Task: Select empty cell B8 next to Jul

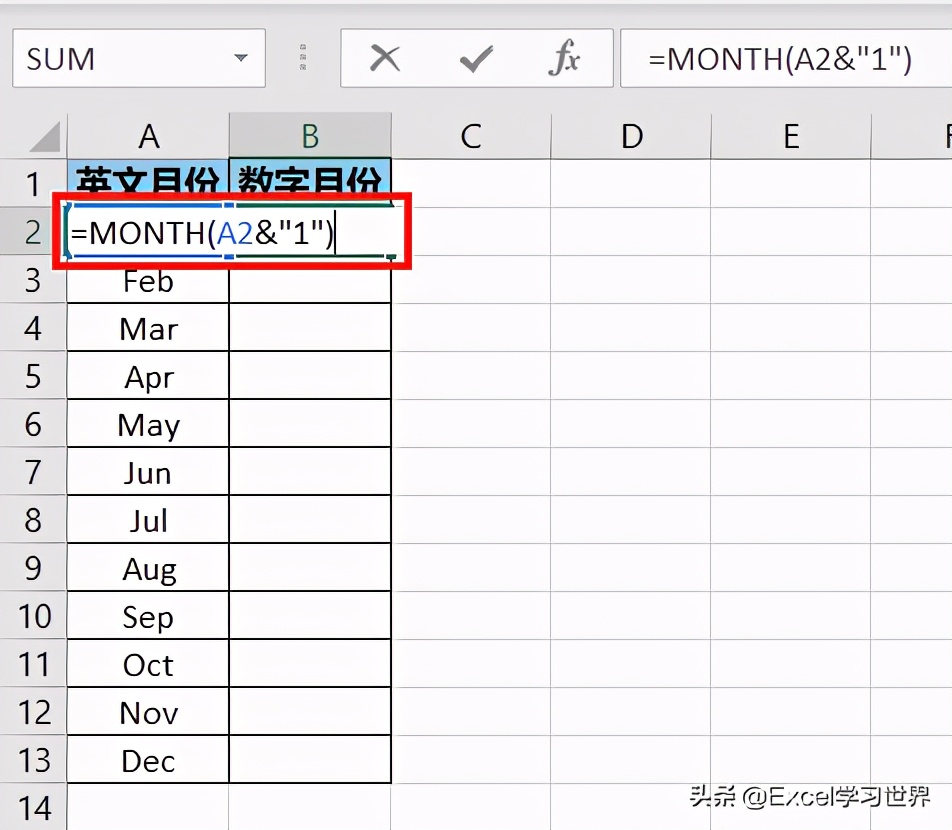Action: click(x=310, y=519)
